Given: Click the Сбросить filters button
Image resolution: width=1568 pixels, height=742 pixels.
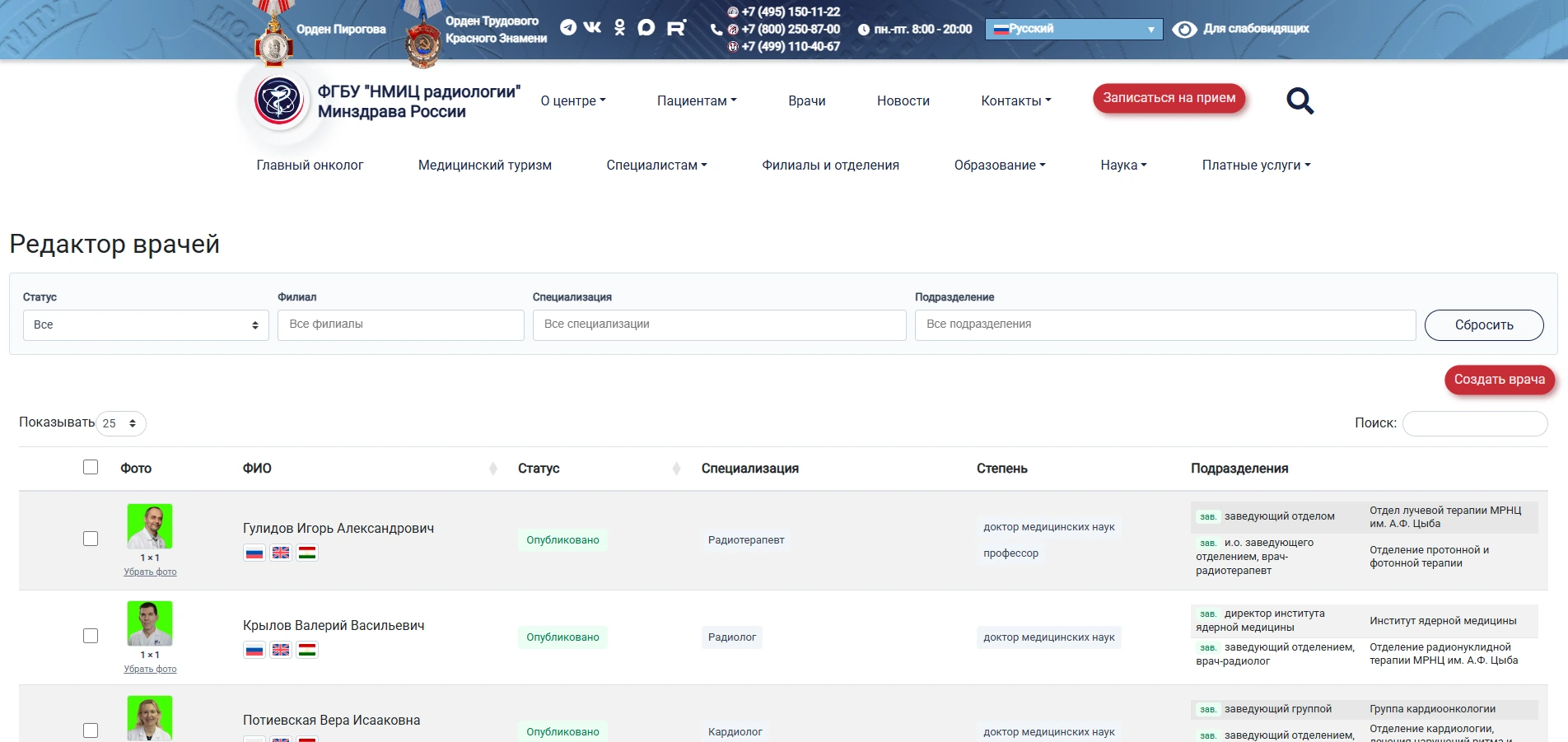Looking at the screenshot, I should tap(1484, 325).
